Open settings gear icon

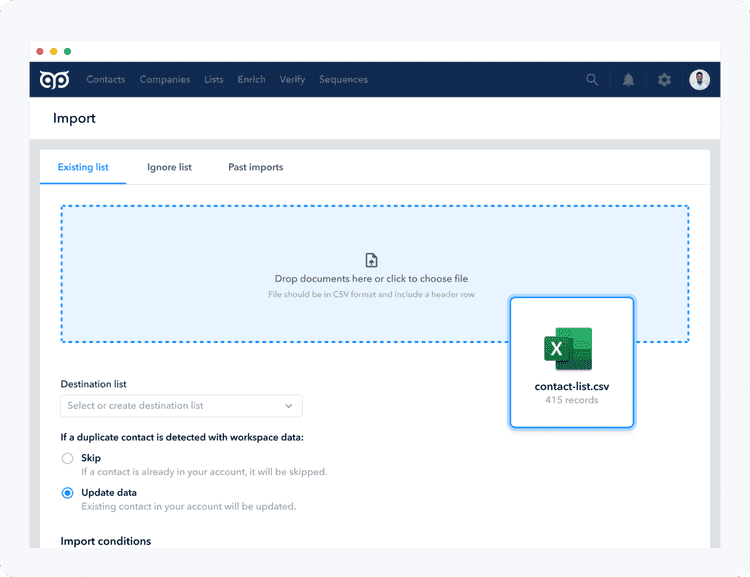point(664,79)
